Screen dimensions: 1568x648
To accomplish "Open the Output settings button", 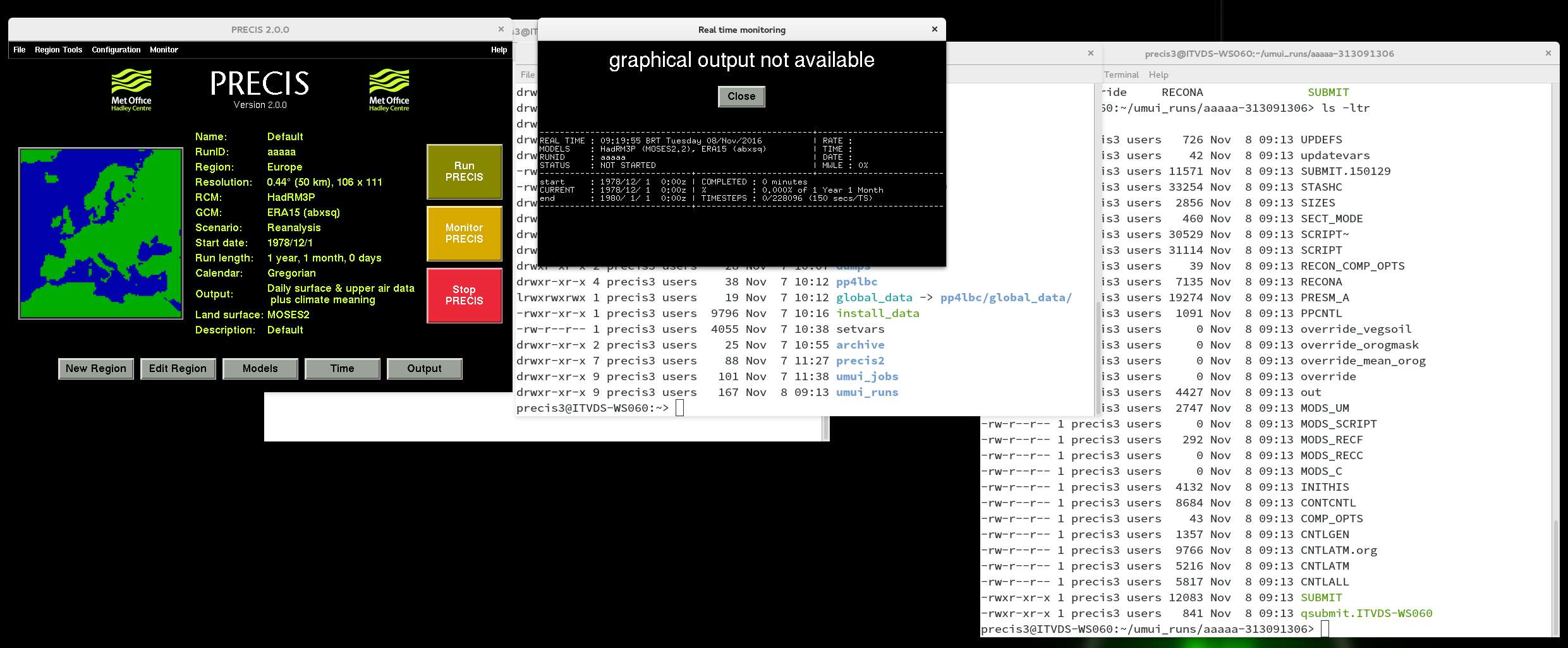I will (425, 369).
